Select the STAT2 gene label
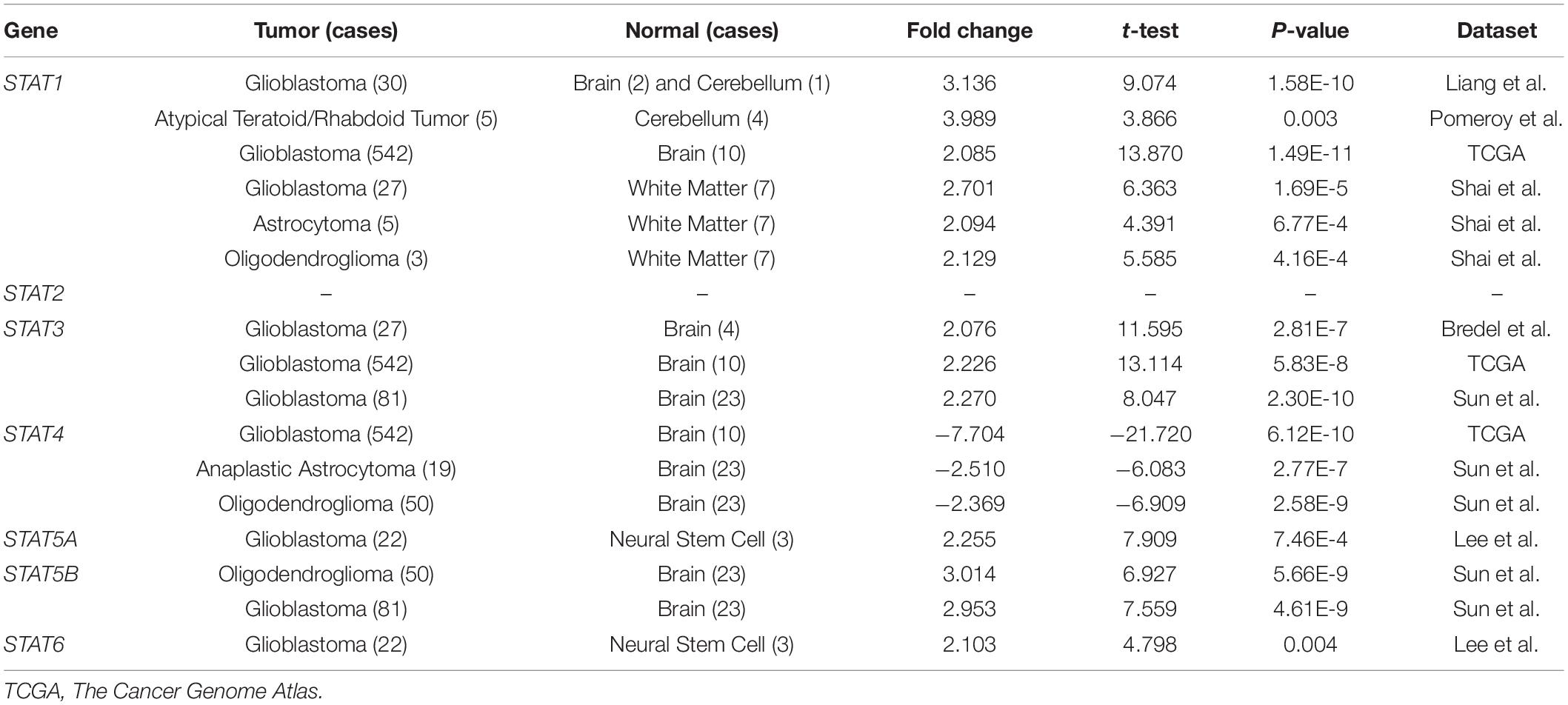Viewport: 1568px width, 705px height. pos(33,293)
